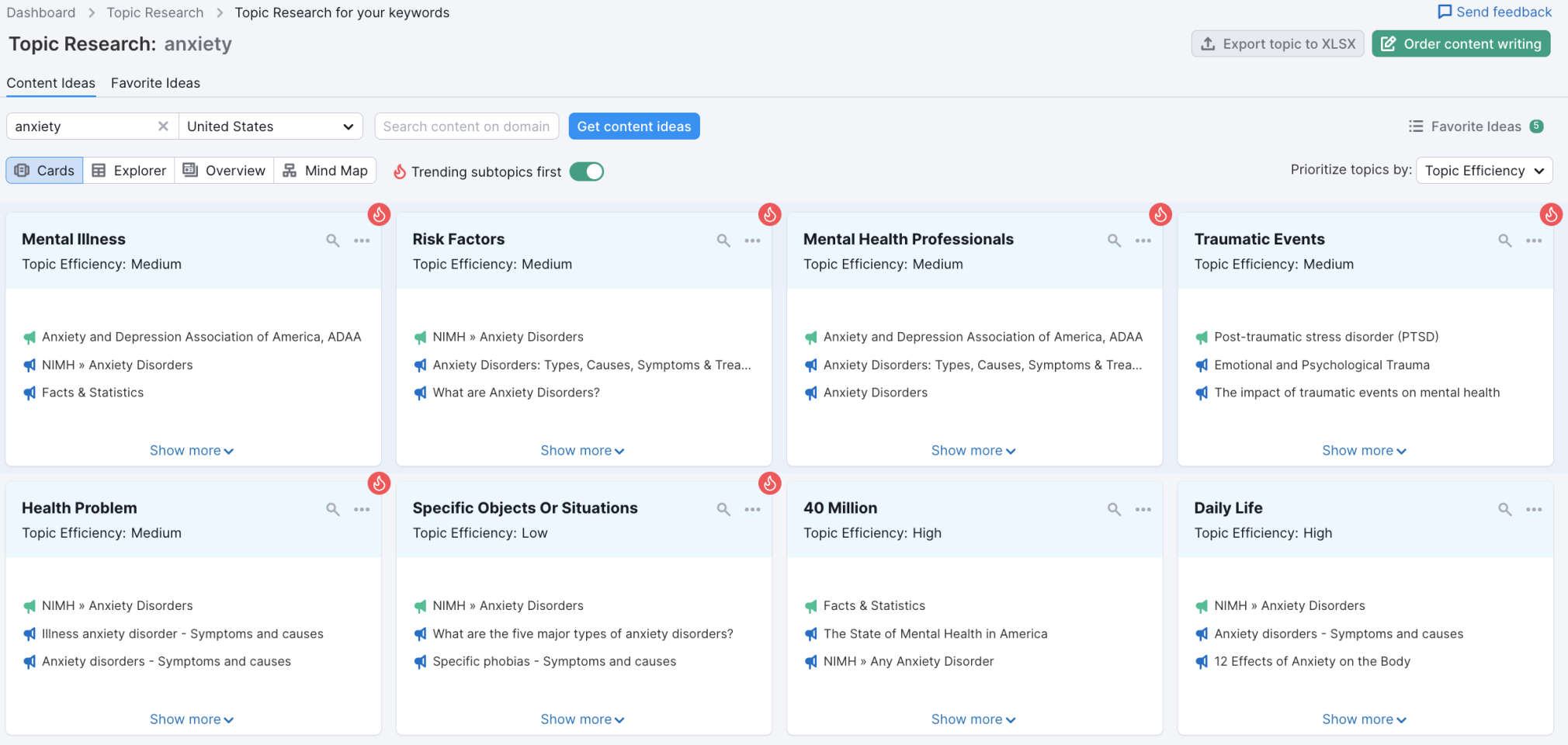
Task: Open more options on Mental Health Professionals card
Action: (x=1143, y=241)
